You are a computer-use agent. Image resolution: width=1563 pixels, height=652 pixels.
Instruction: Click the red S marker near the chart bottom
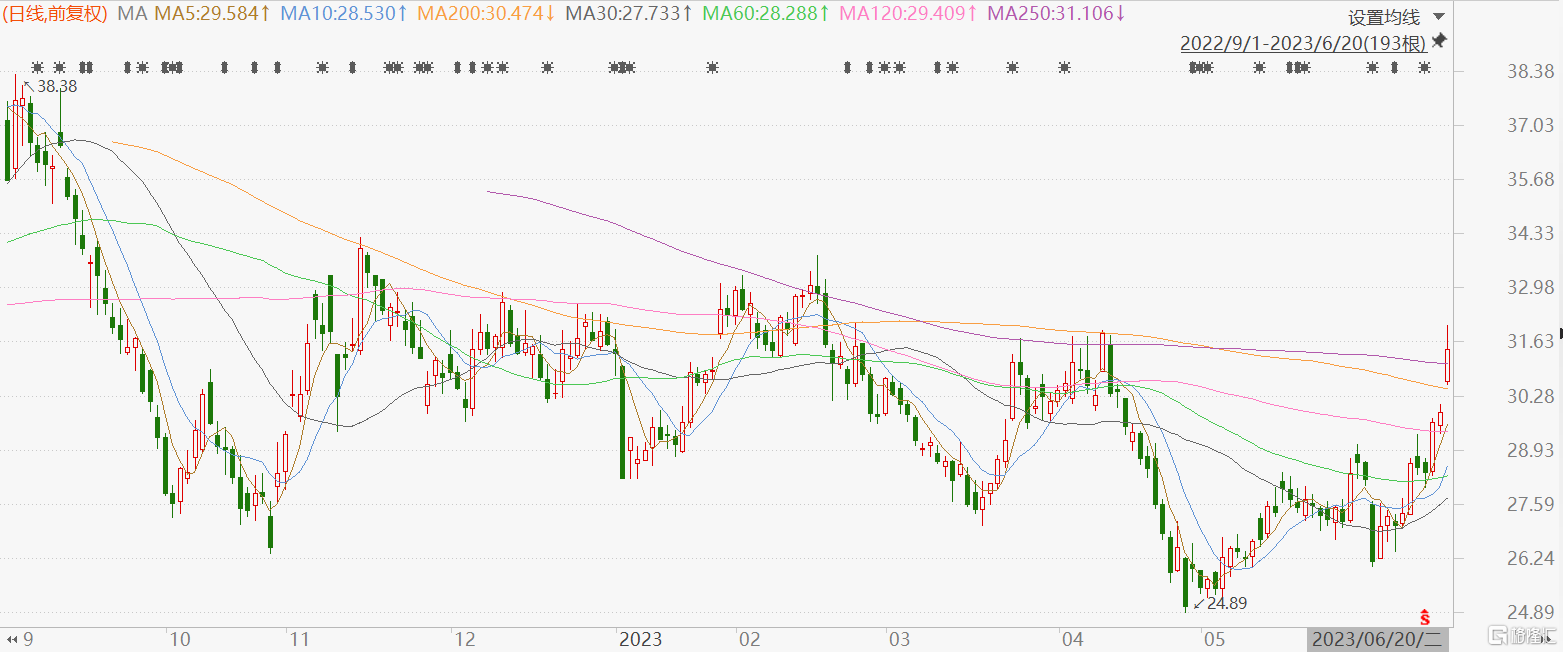tap(1425, 615)
